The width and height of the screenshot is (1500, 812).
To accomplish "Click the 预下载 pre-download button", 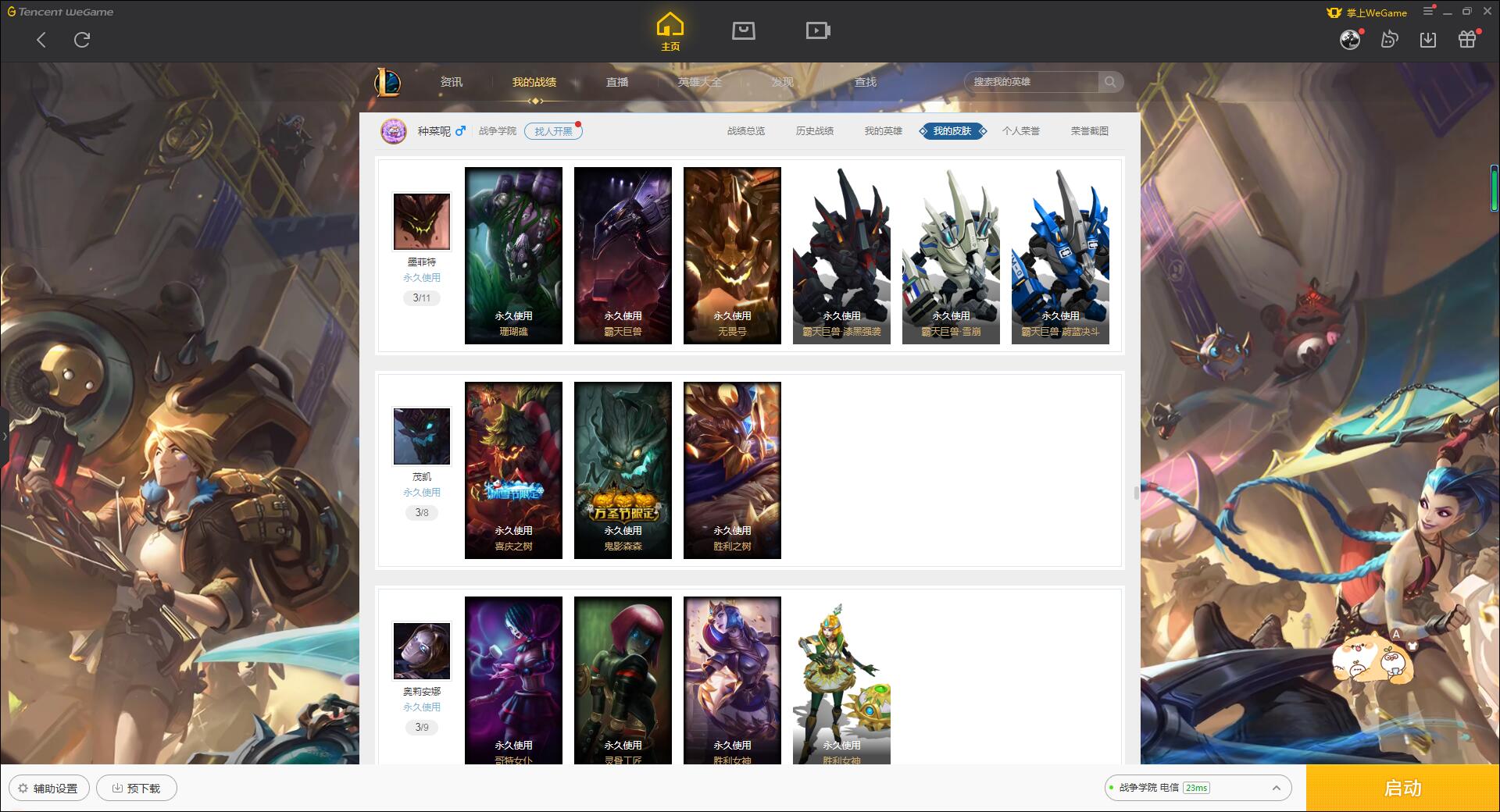I will (137, 789).
